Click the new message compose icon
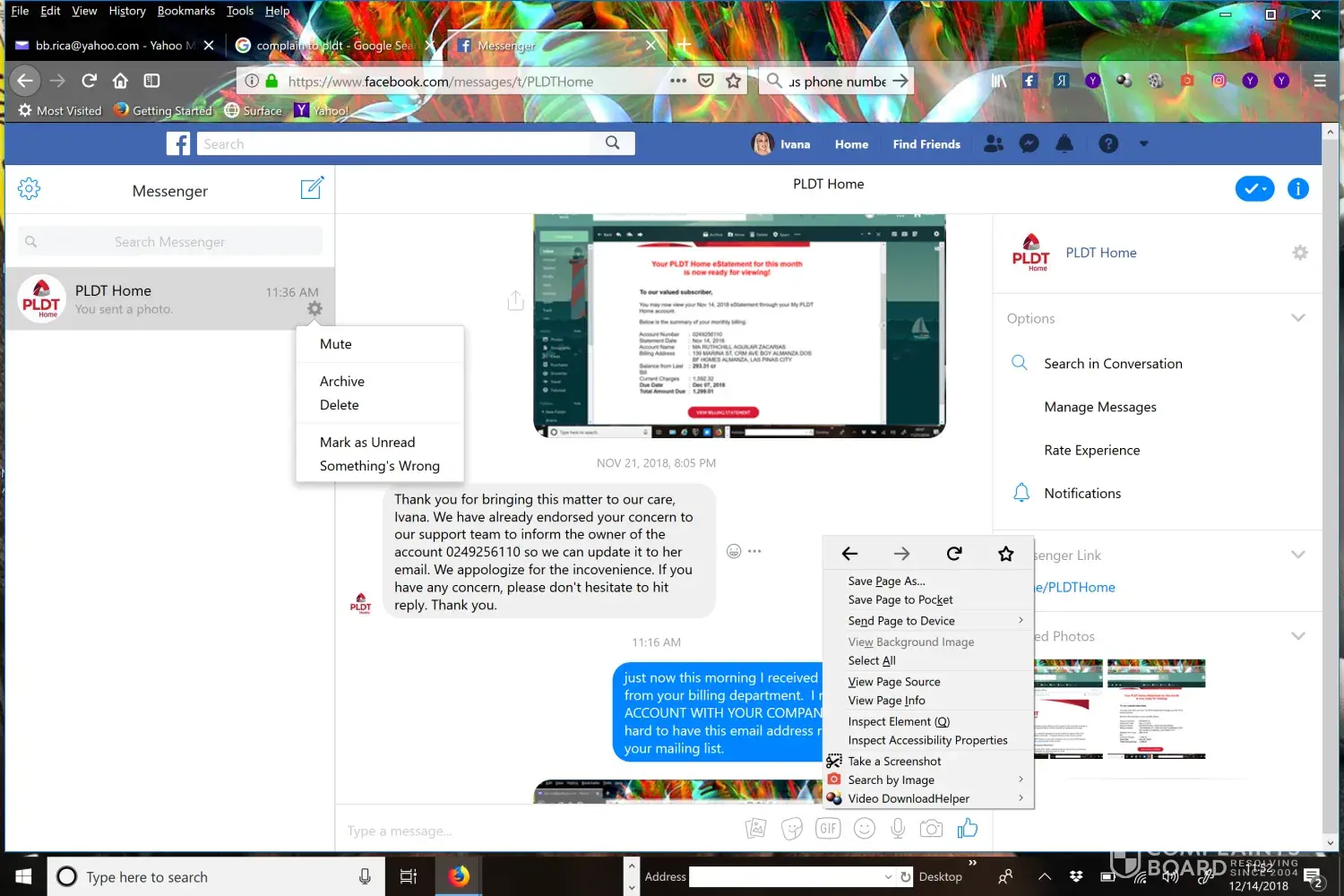The width and height of the screenshot is (1344, 896). point(311,188)
